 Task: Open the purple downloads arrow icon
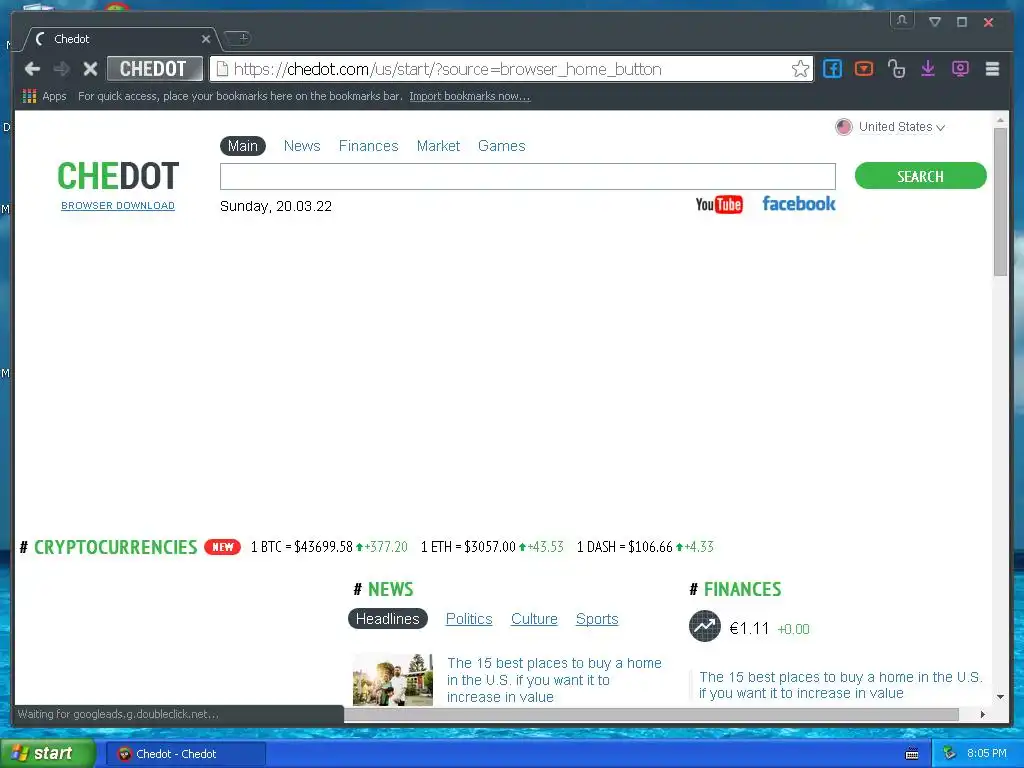pyautogui.click(x=928, y=69)
